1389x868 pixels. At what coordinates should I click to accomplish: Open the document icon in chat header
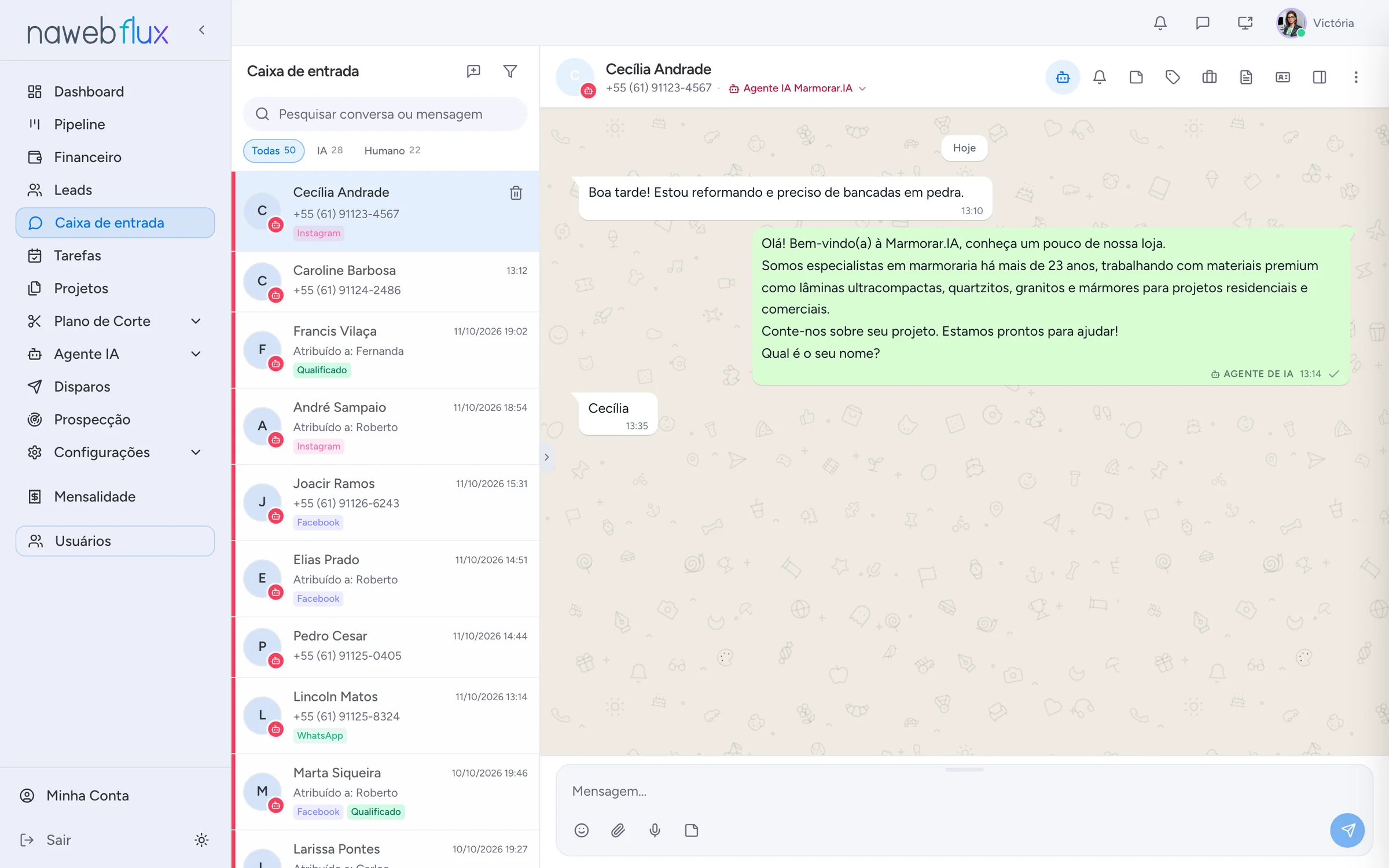click(x=1246, y=77)
